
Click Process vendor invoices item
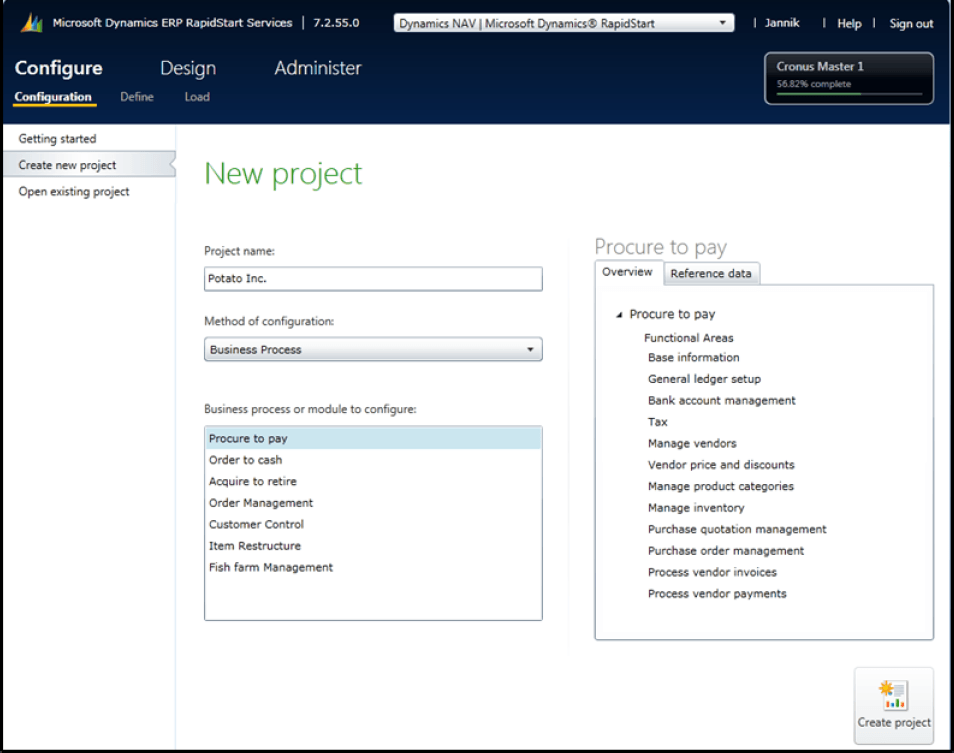712,572
